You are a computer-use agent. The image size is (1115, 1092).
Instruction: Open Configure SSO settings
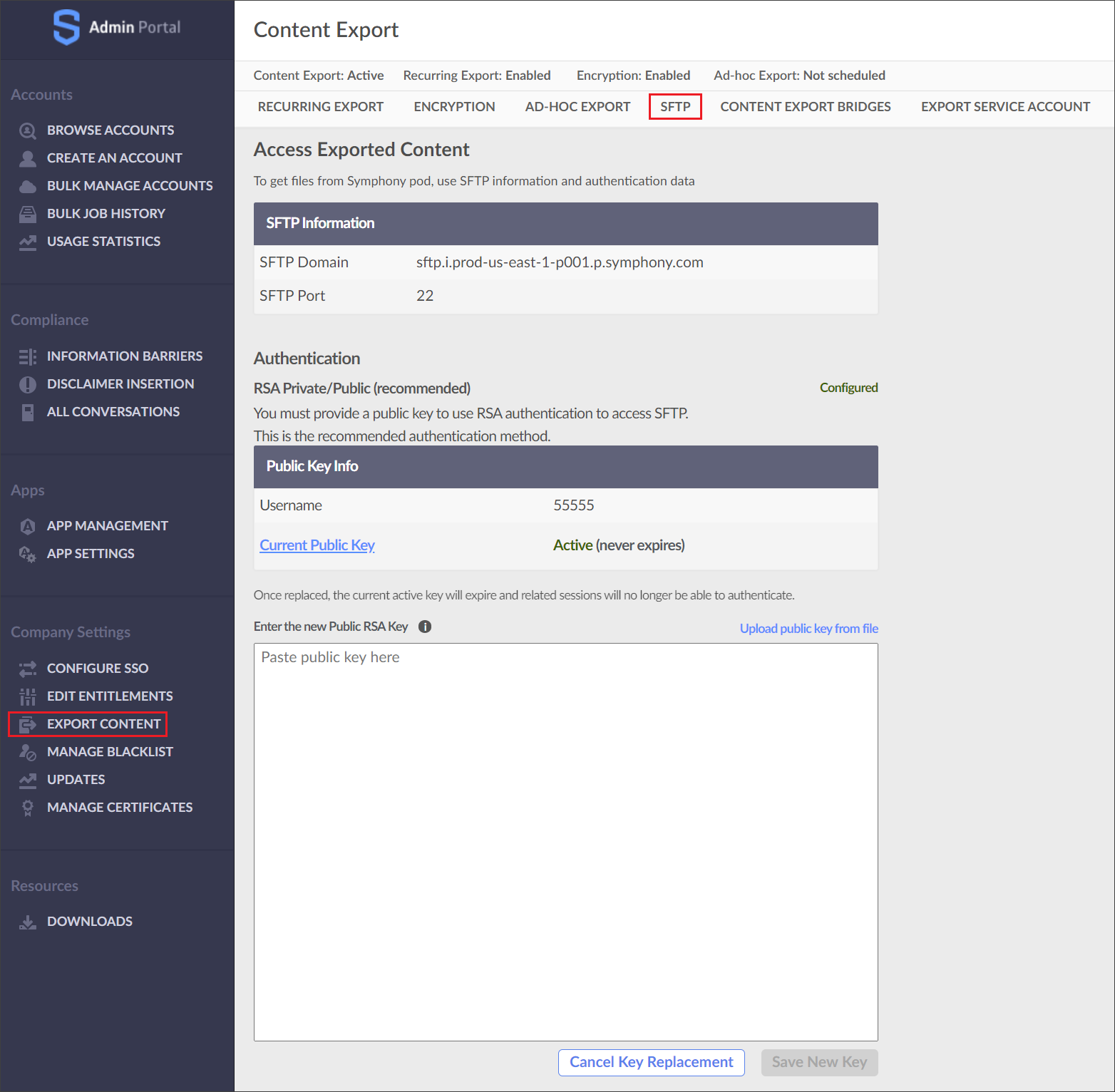(x=98, y=669)
